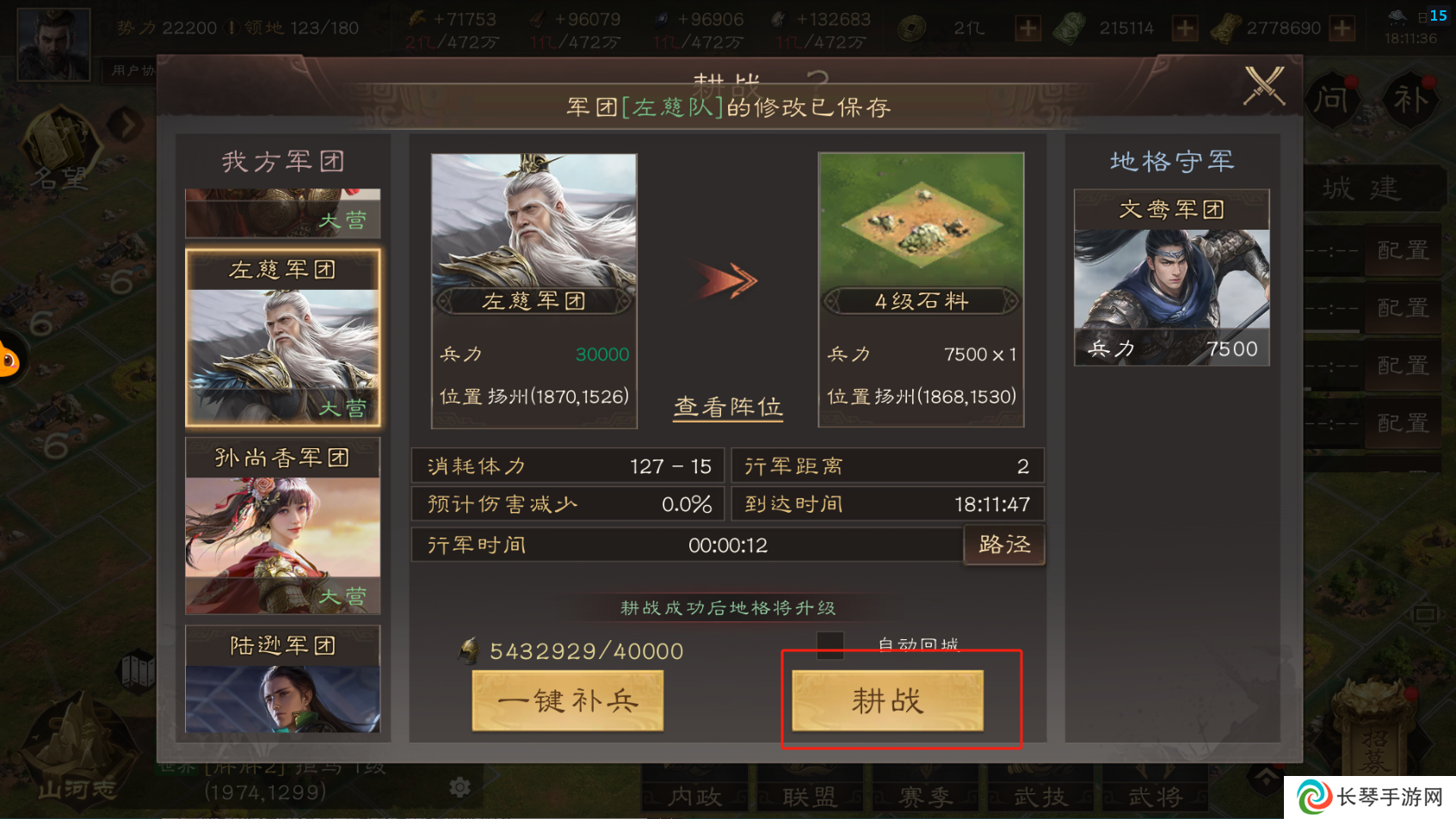Click the plus icon beside 2亿 copper coins
The height and width of the screenshot is (819, 1456).
click(x=1027, y=28)
